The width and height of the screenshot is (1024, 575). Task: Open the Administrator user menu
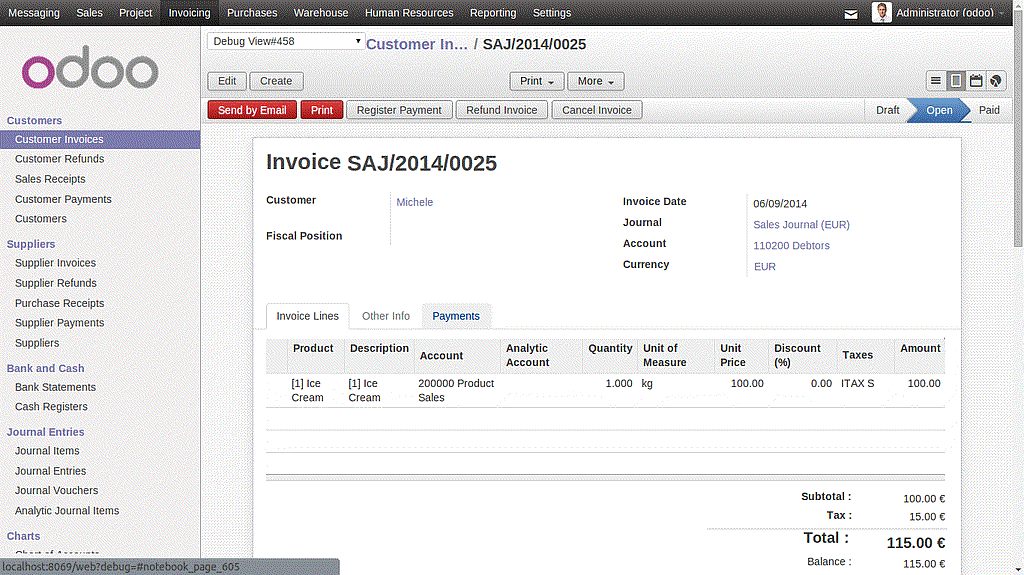[944, 13]
